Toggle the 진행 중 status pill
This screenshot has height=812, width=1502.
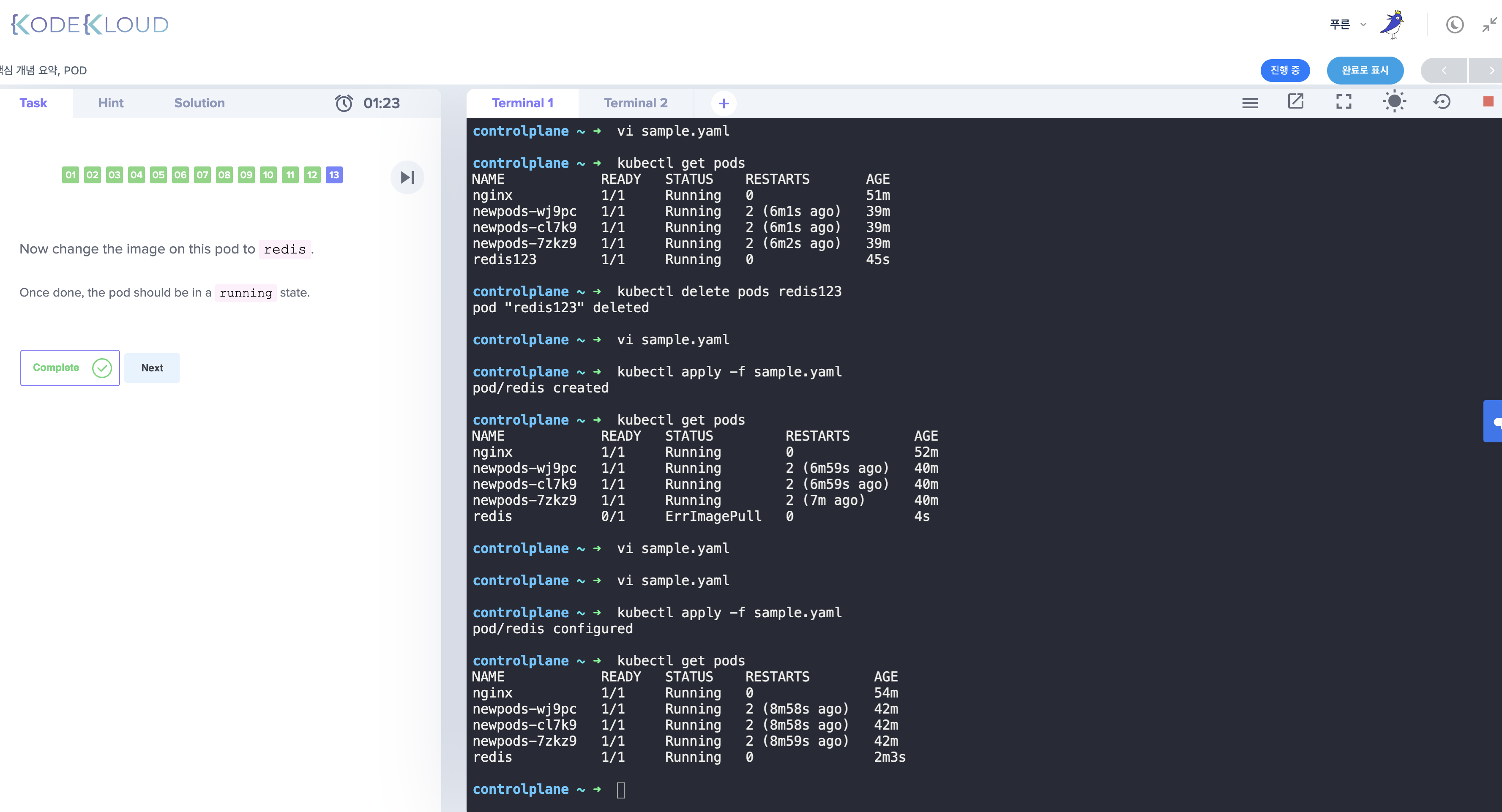tap(1284, 71)
